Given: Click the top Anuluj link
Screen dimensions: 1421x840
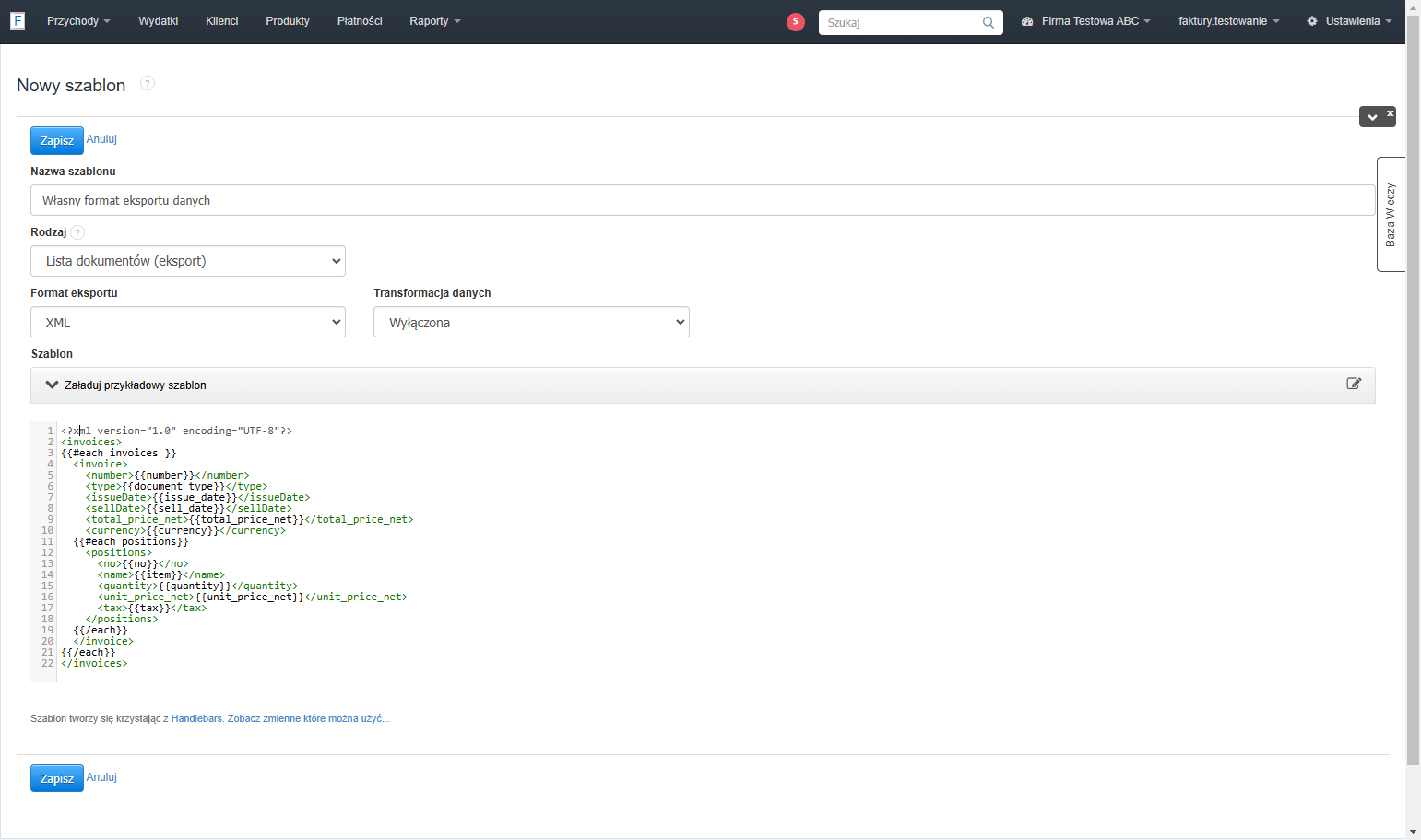Looking at the screenshot, I should 101,139.
